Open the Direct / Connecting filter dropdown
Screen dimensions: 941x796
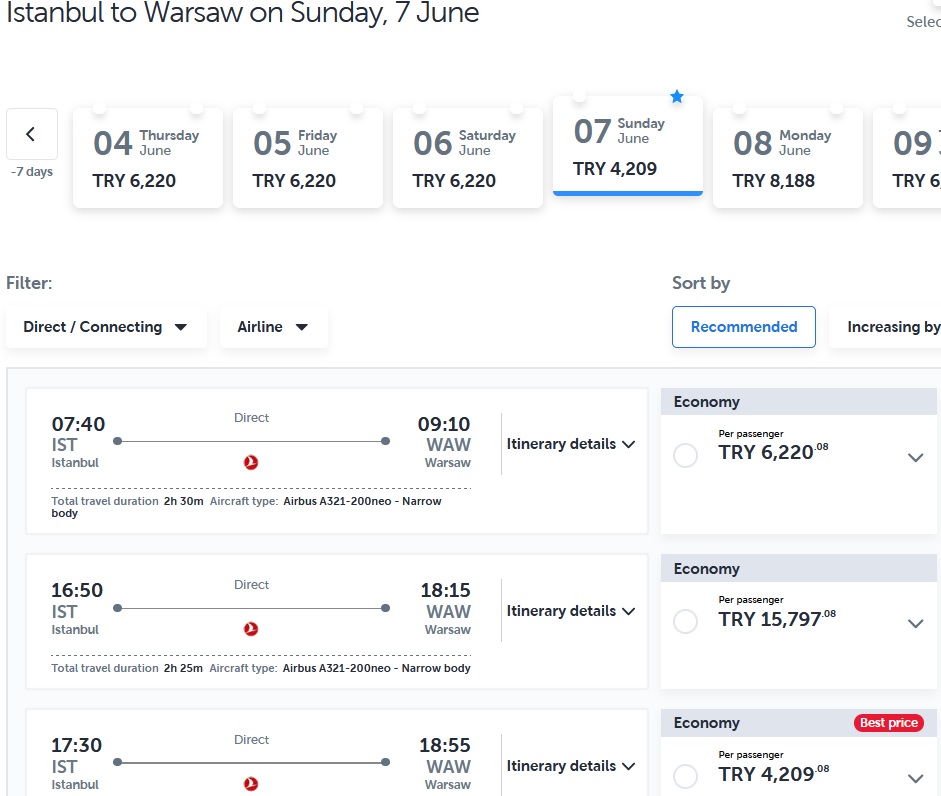point(106,327)
